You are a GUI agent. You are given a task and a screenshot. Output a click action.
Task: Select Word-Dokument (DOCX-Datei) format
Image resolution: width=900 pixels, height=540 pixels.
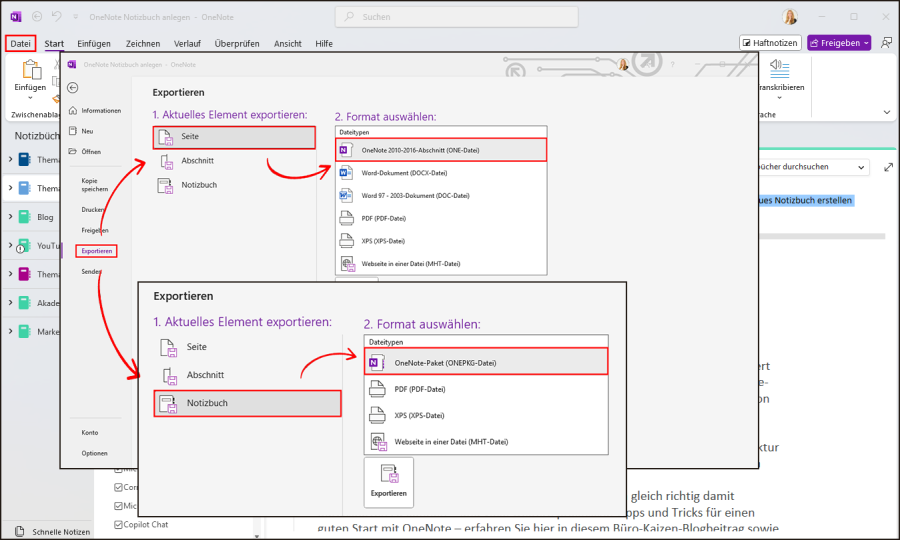[x=441, y=173]
